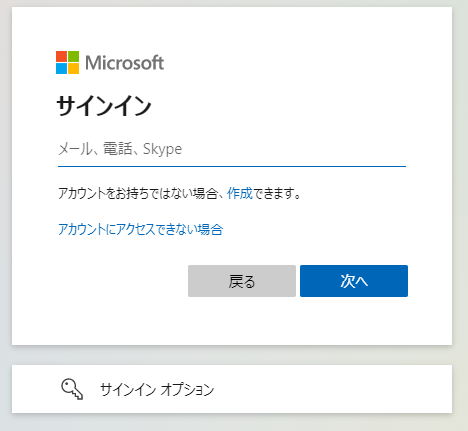Click the 戻る button
The image size is (468, 431).
point(242,281)
